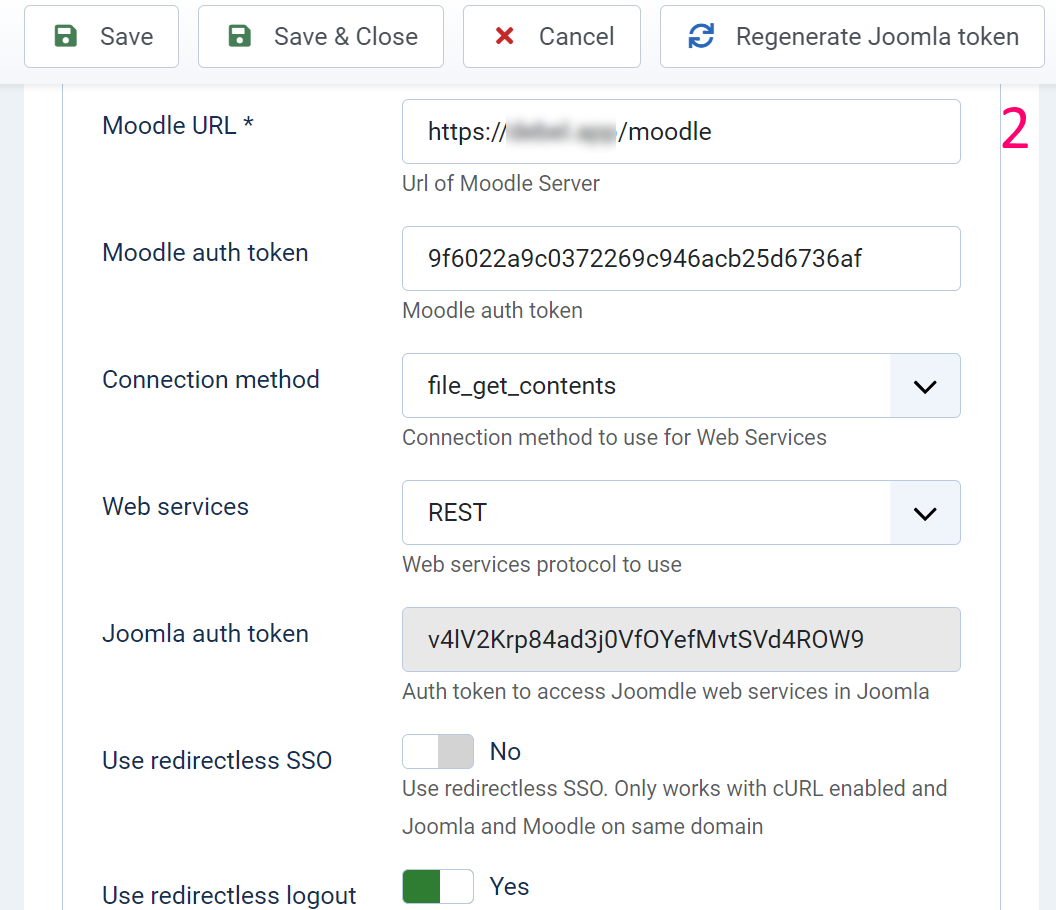
Task: Click 'Auth token to access Joomdle web services' text
Action: pyautogui.click(x=665, y=692)
